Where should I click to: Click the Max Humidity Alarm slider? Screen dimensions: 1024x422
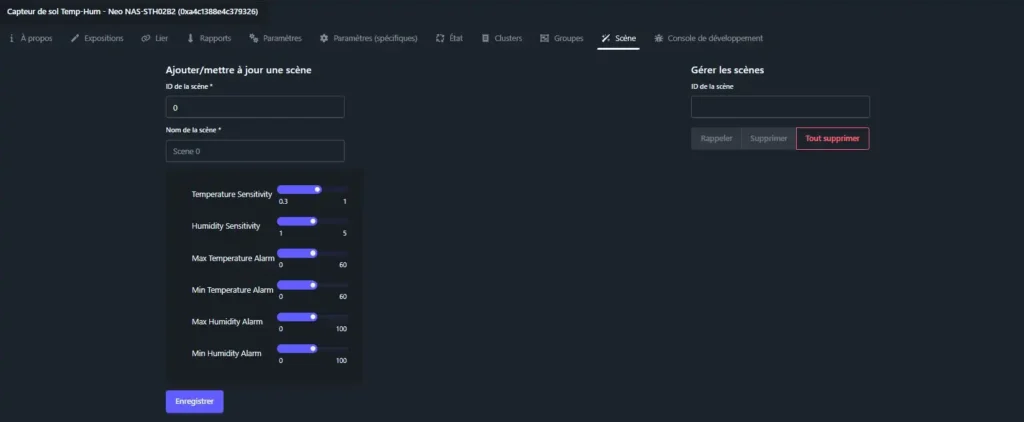(x=312, y=317)
